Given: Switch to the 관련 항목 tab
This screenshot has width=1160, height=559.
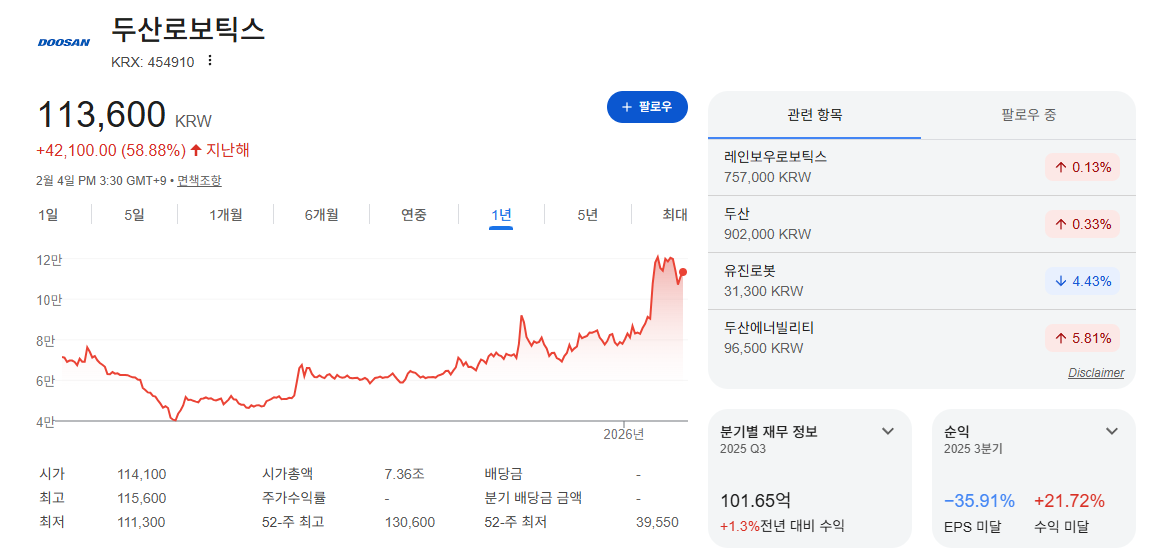Looking at the screenshot, I should tap(815, 115).
